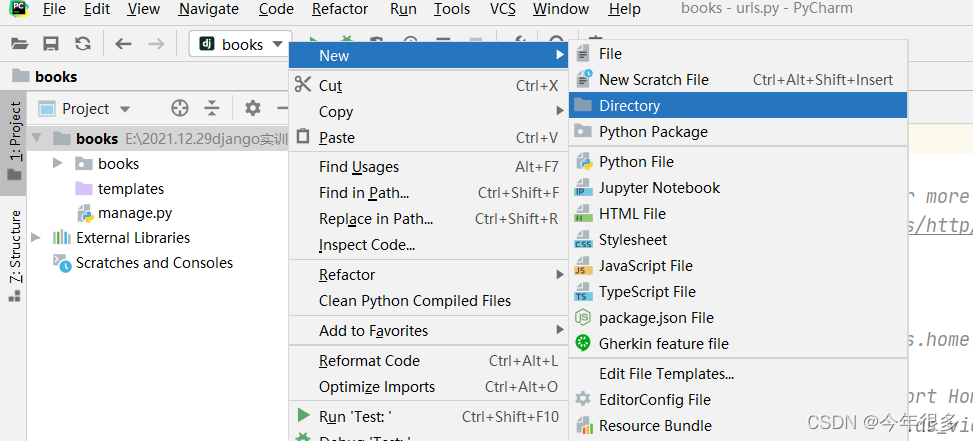
Task: Choose package.json File
Action: tap(738, 318)
